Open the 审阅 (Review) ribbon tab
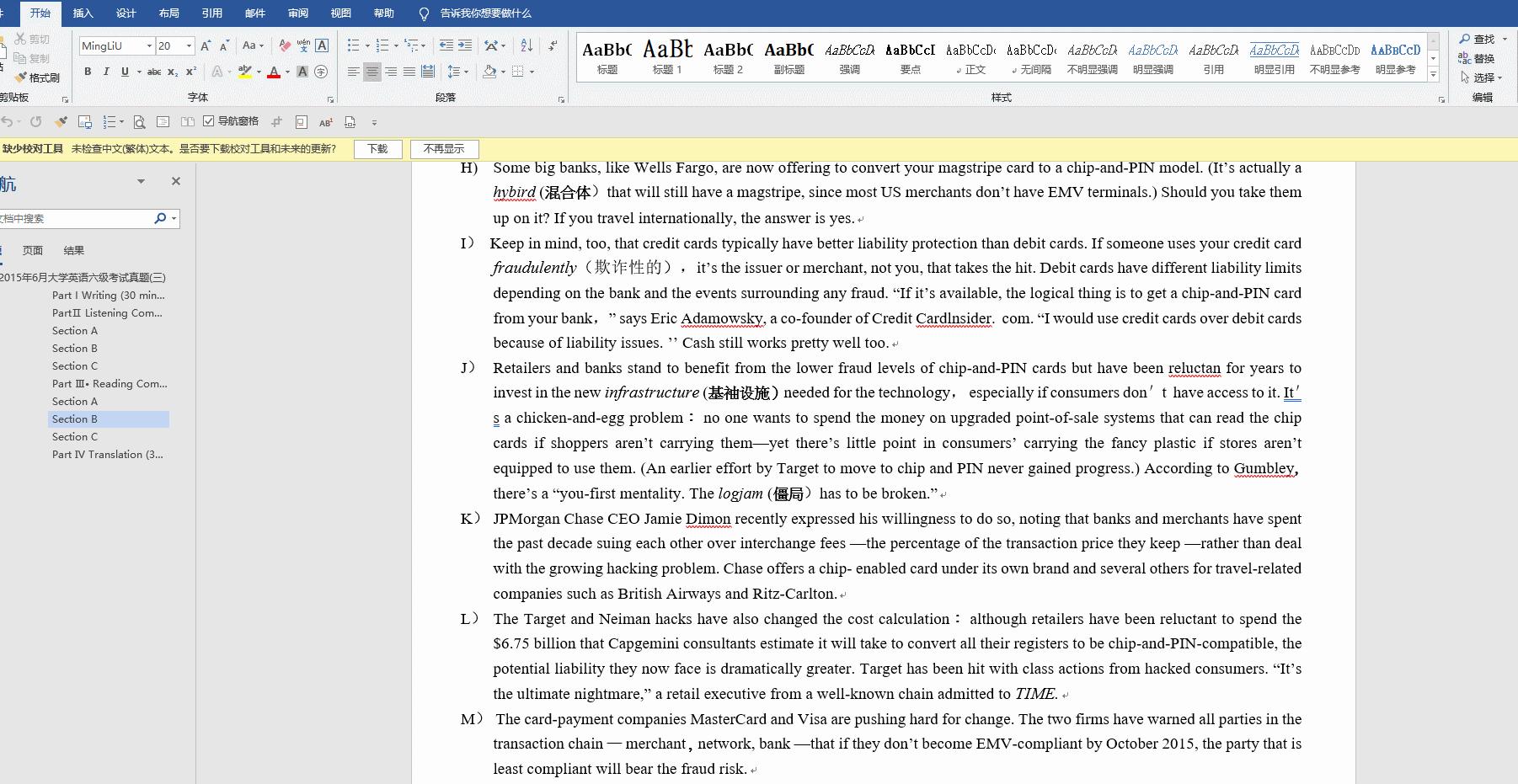 point(297,13)
